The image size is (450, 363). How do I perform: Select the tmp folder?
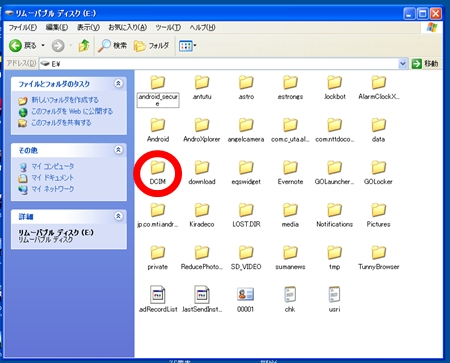pos(335,258)
